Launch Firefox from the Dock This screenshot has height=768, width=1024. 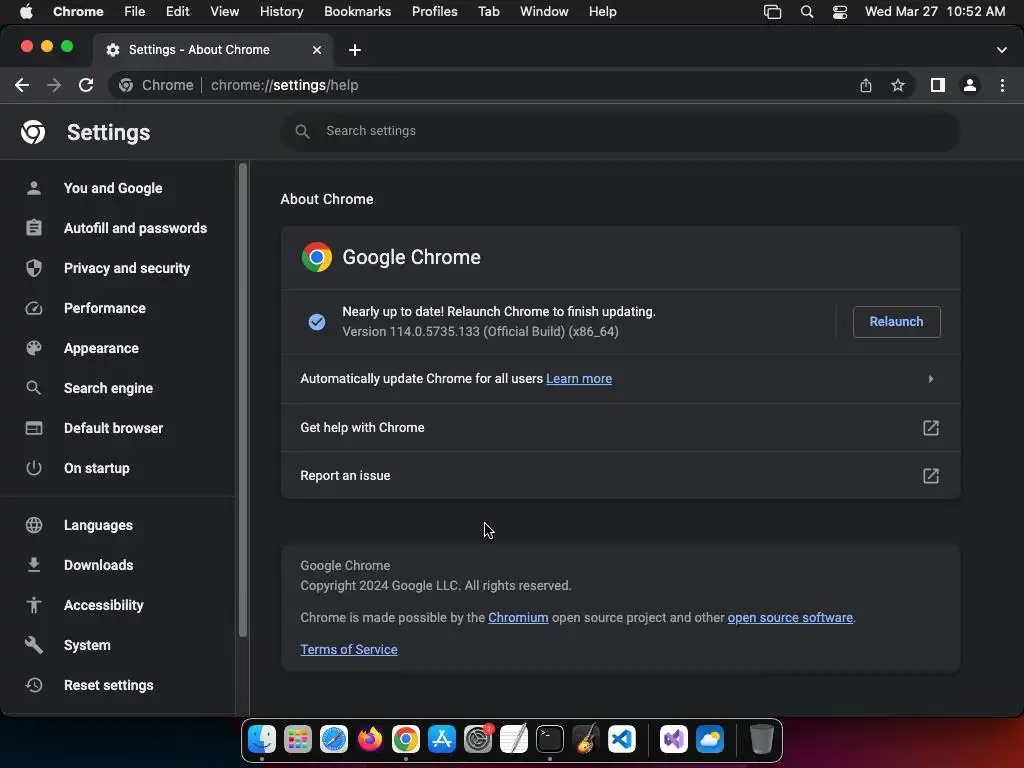point(370,739)
